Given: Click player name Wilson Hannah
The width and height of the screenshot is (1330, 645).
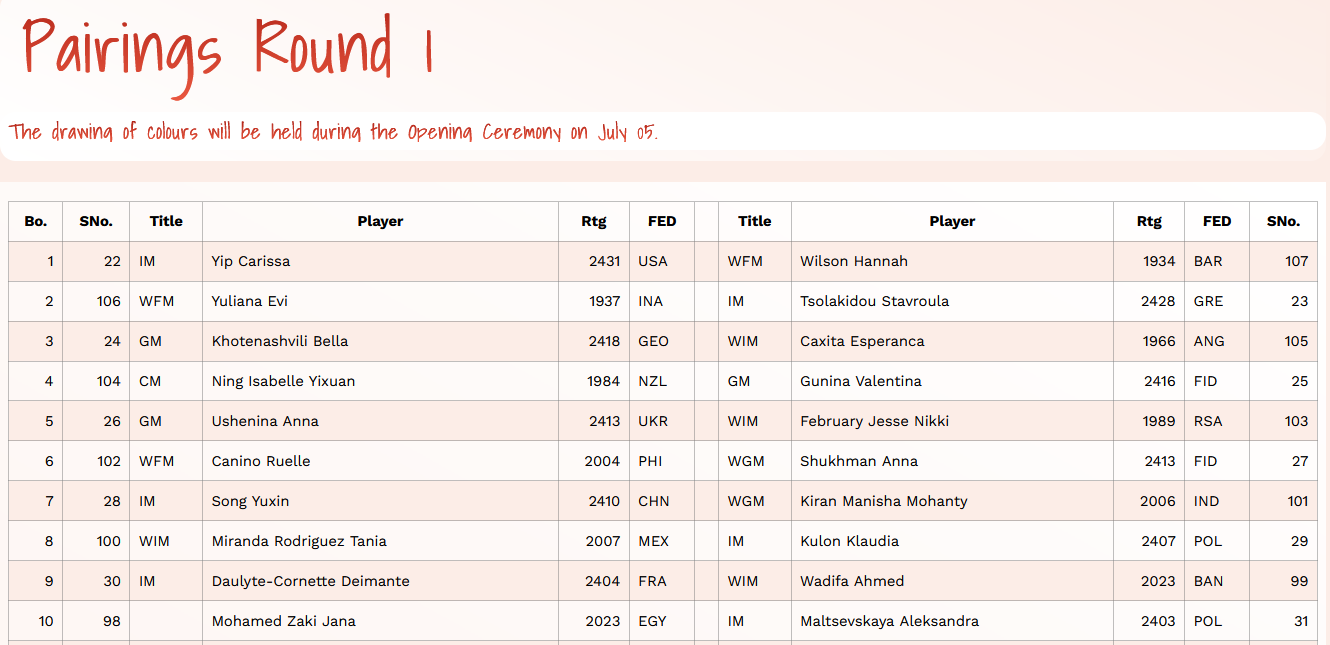Looking at the screenshot, I should (x=854, y=261).
